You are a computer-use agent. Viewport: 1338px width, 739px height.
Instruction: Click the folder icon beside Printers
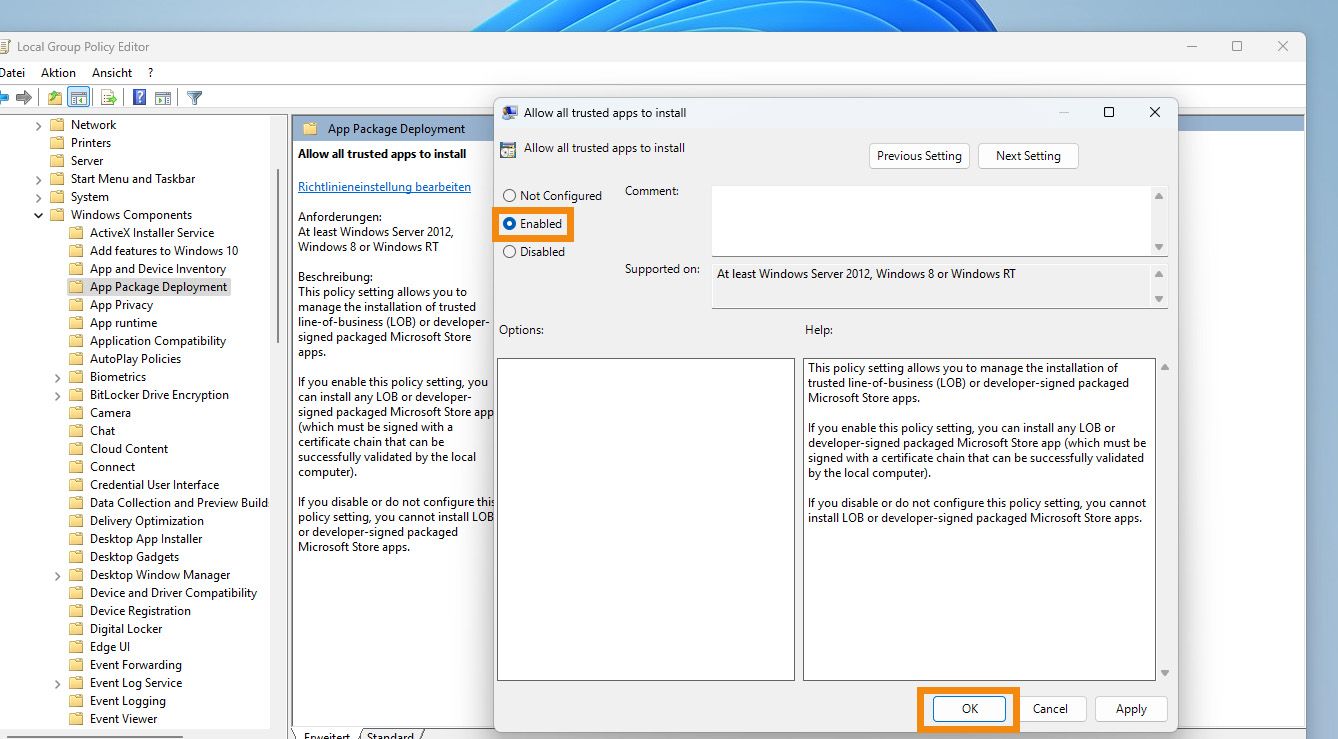(x=56, y=143)
